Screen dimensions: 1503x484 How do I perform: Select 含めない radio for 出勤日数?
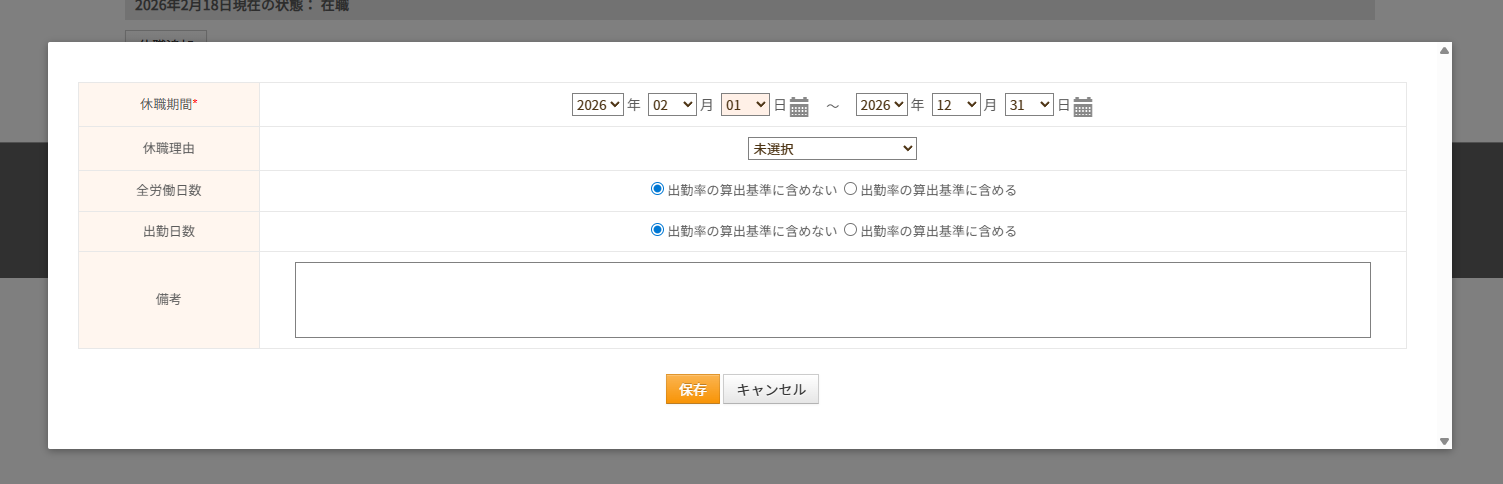(x=657, y=229)
